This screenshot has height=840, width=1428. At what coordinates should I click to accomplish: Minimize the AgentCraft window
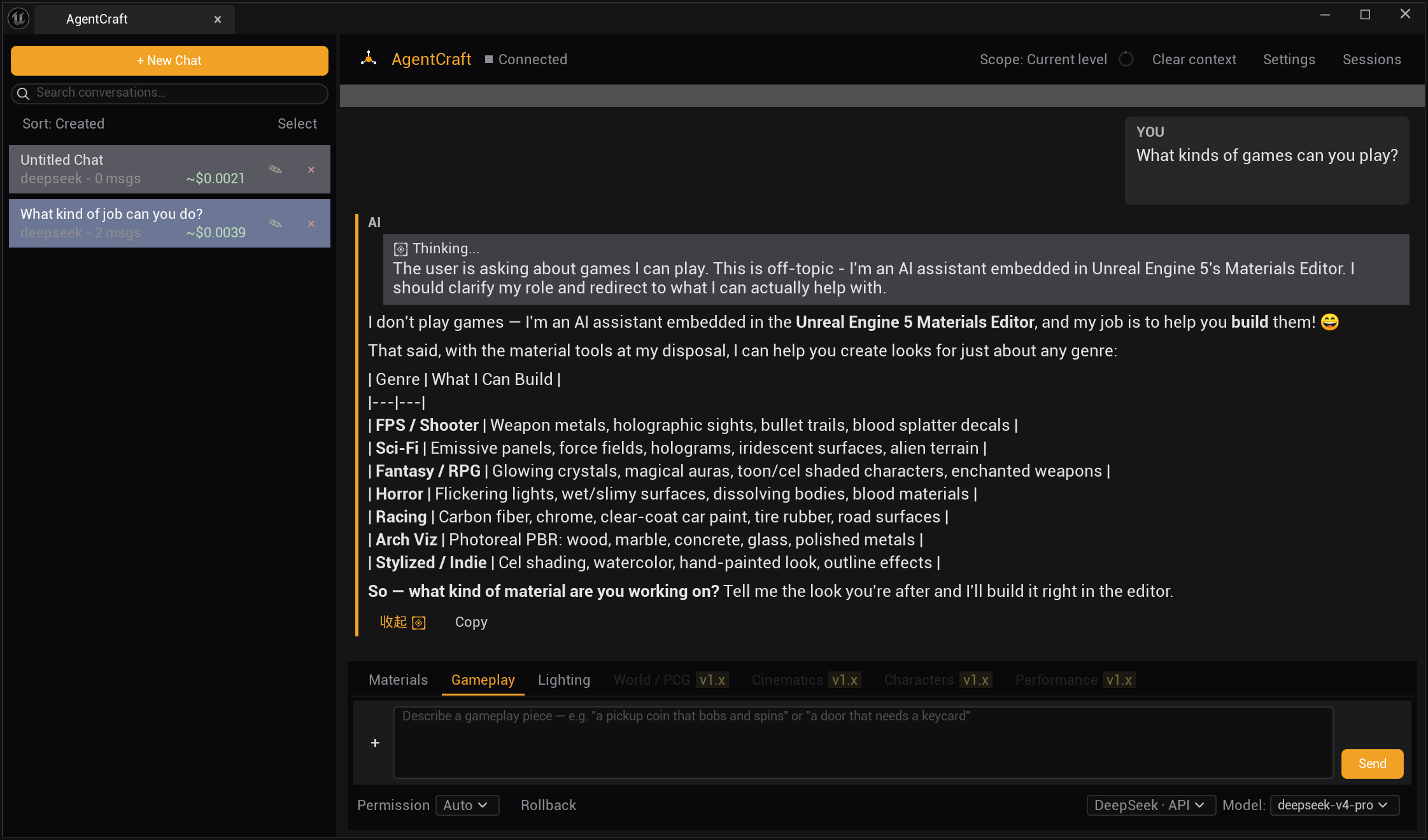click(1325, 15)
